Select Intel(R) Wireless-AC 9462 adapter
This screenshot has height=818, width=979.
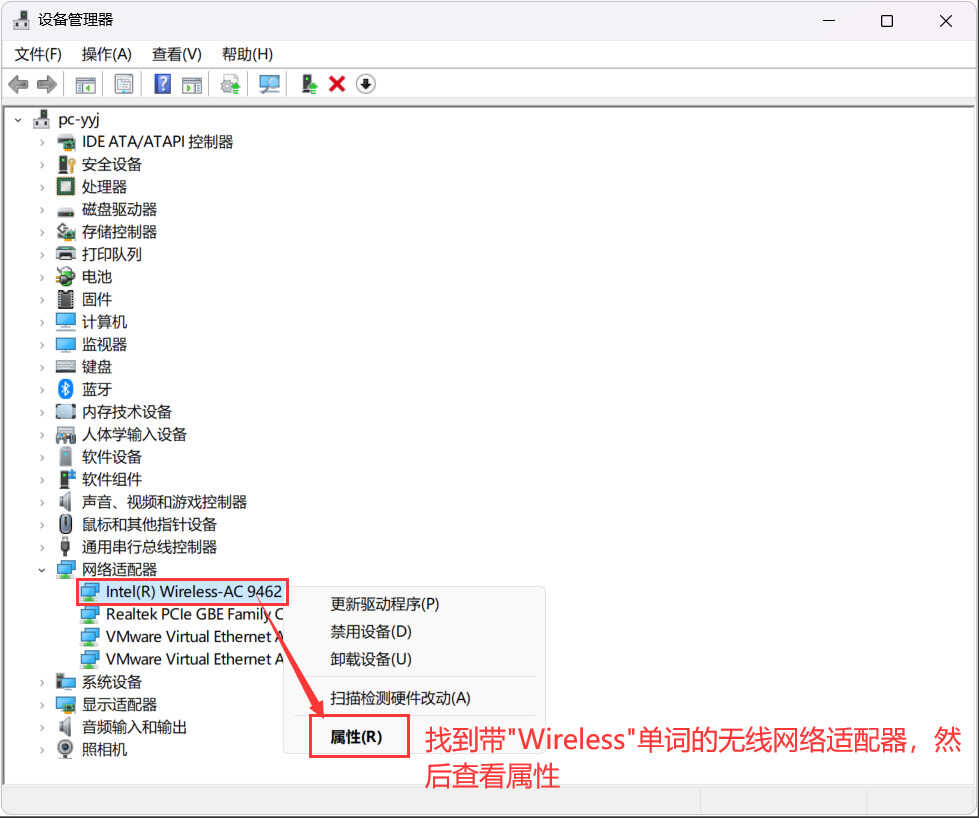(x=194, y=591)
